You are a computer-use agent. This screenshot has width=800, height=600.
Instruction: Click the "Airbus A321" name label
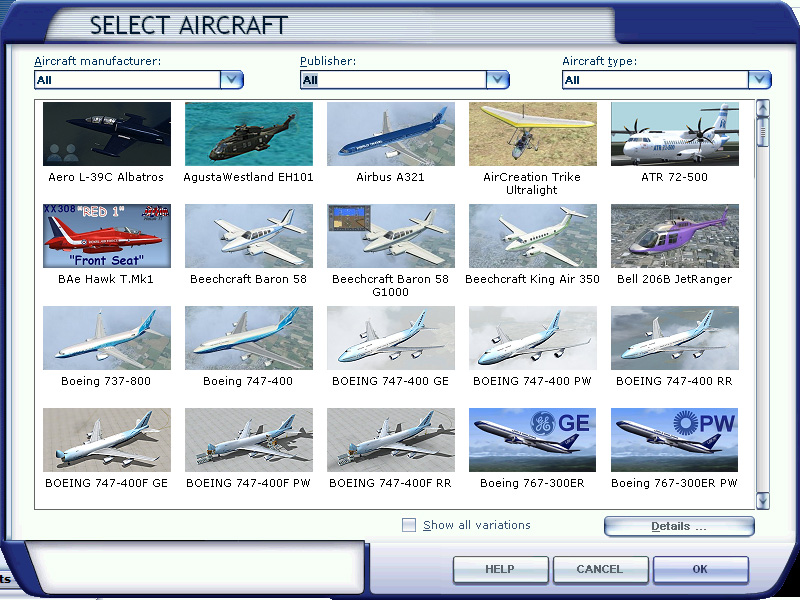[390, 177]
